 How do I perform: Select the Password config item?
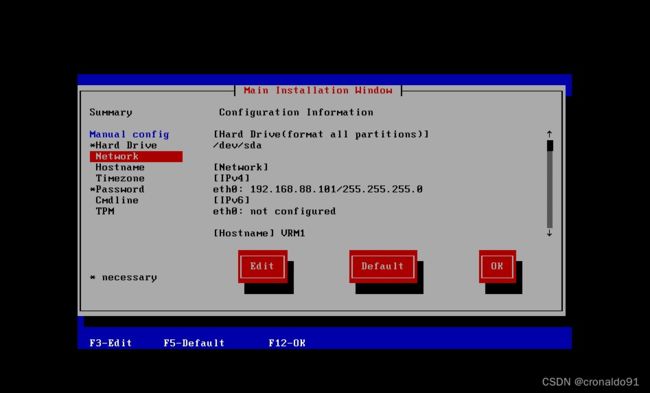pyautogui.click(x=117, y=189)
